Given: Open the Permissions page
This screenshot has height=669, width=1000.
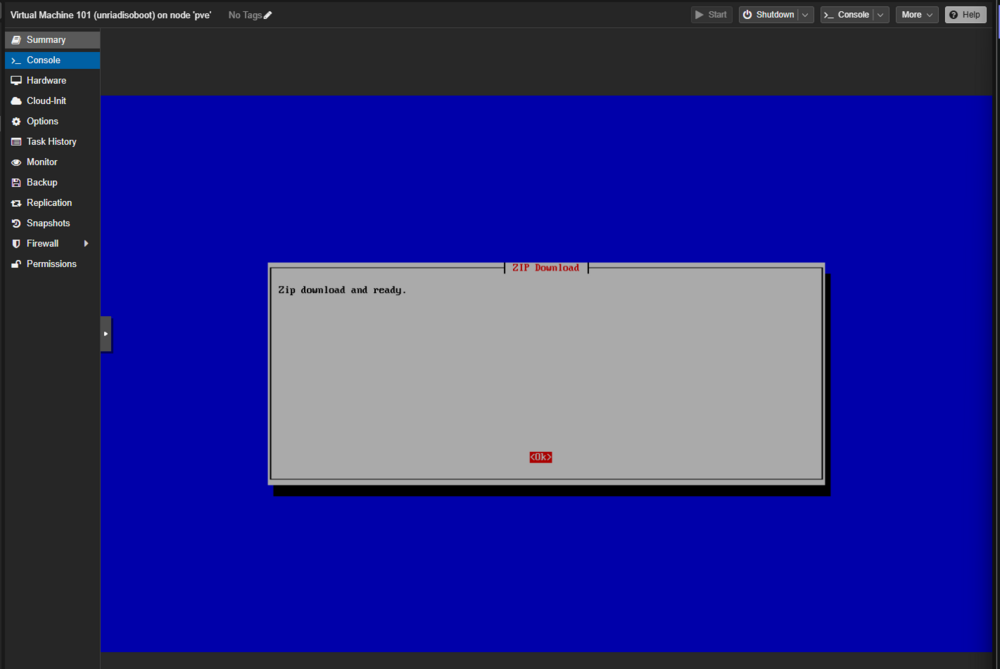Looking at the screenshot, I should 52,264.
